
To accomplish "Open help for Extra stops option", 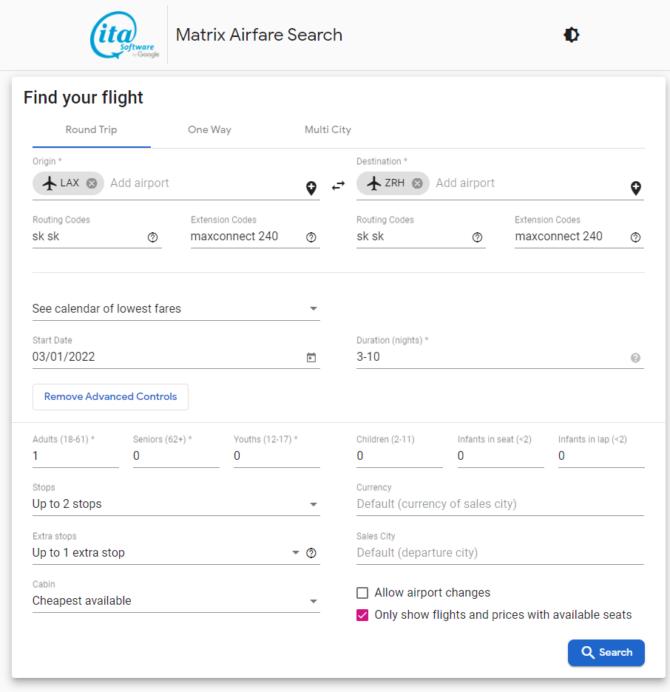I will coord(311,553).
